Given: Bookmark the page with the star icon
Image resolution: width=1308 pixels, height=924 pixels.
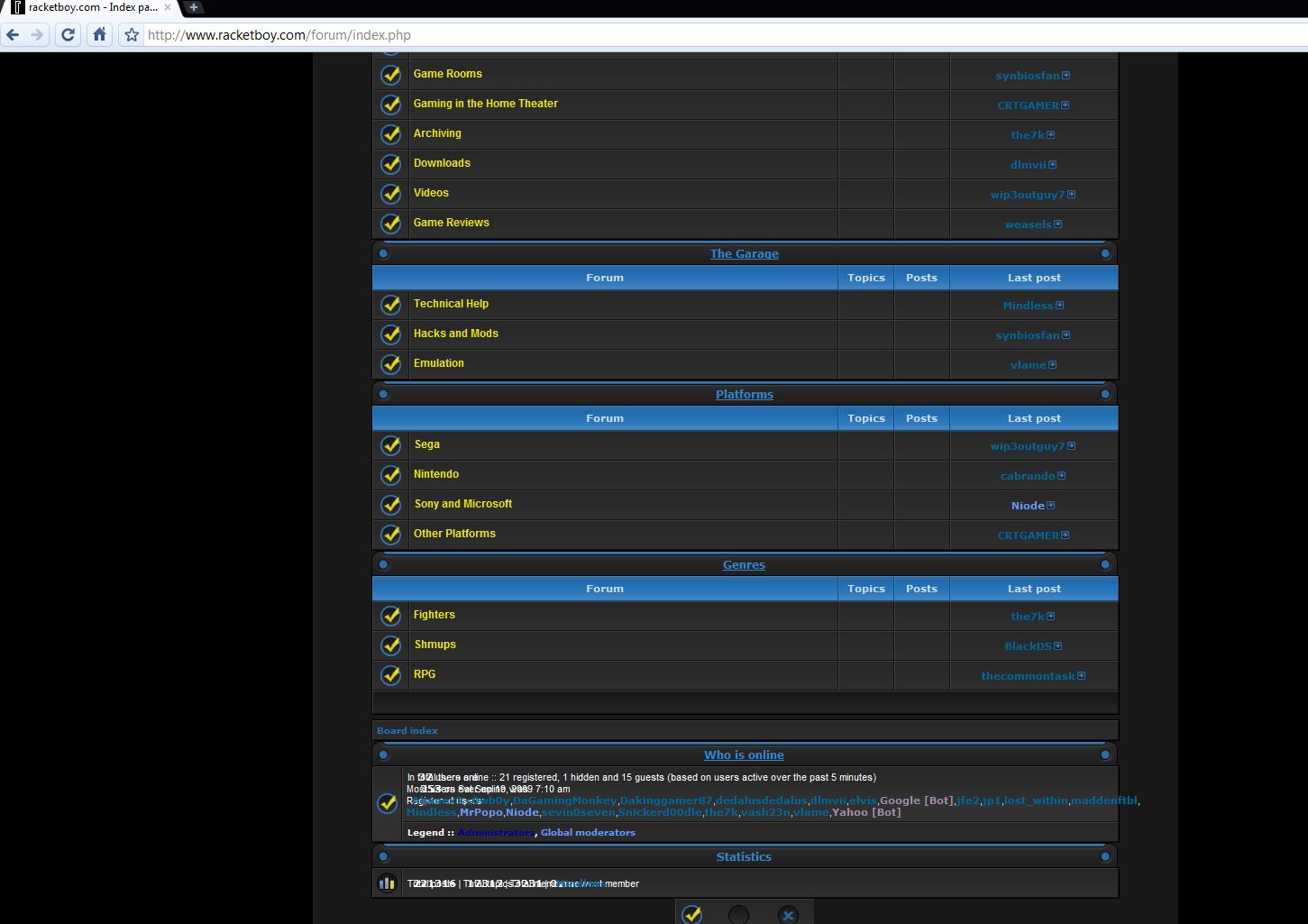Looking at the screenshot, I should 132,35.
